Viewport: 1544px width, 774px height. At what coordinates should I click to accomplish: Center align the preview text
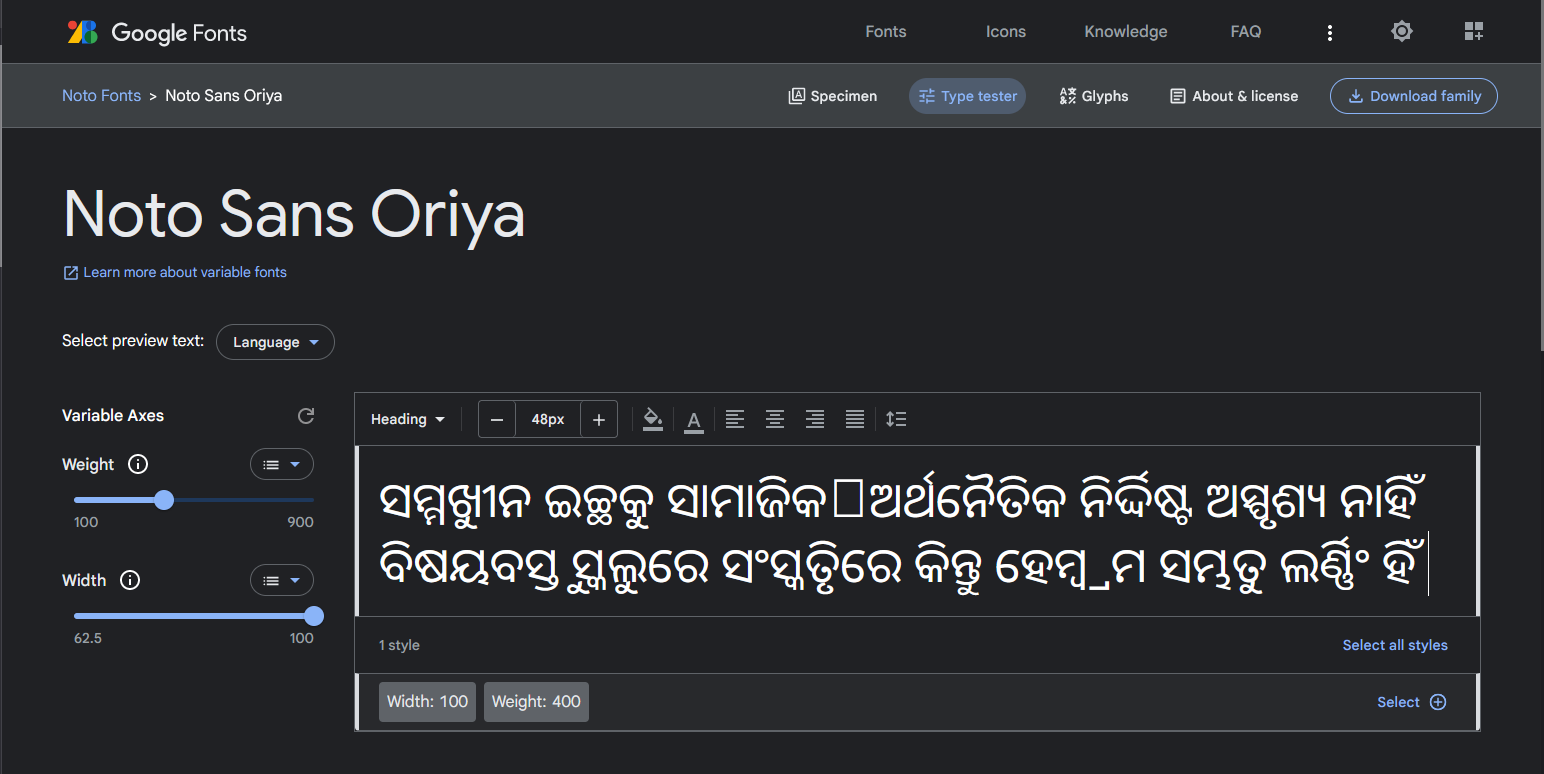point(775,420)
